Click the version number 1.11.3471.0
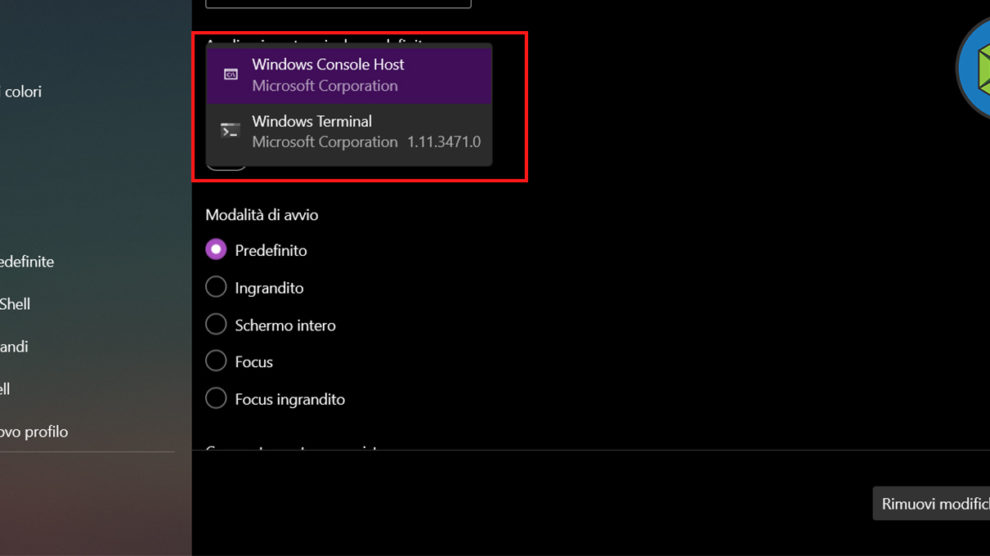 [x=444, y=142]
